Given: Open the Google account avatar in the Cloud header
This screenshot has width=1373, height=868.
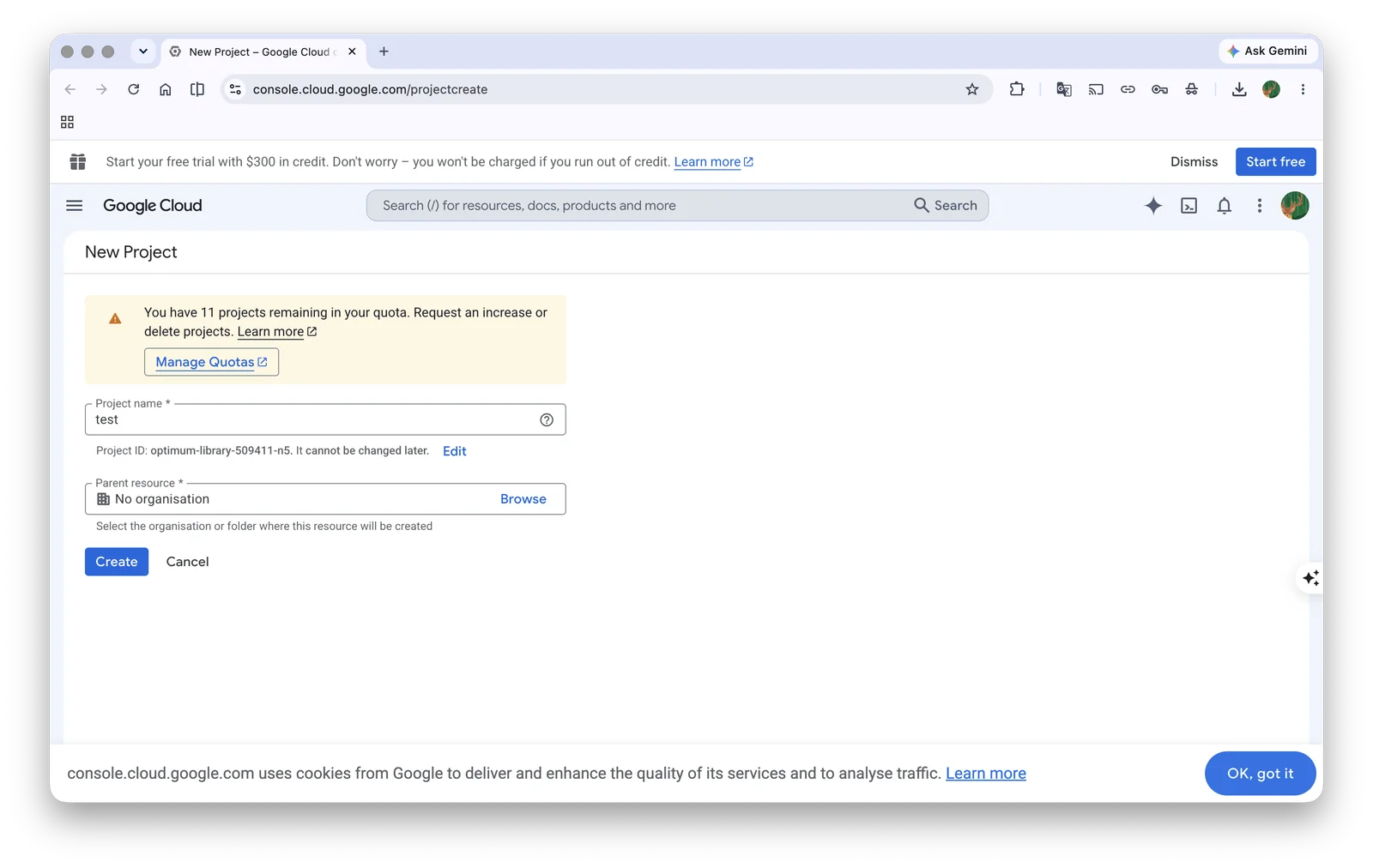Looking at the screenshot, I should pyautogui.click(x=1295, y=206).
